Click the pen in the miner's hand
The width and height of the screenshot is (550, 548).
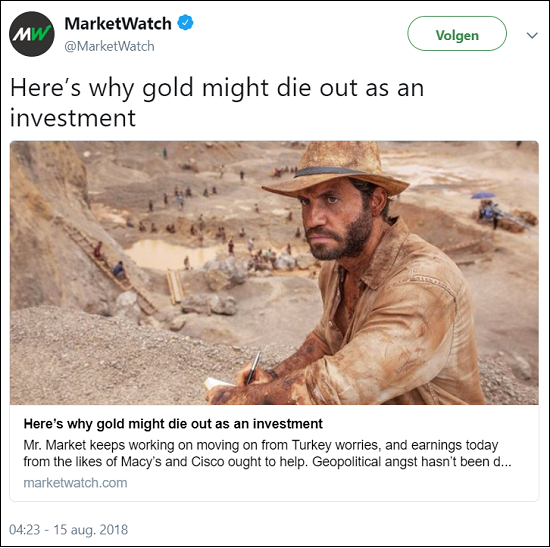pos(253,367)
